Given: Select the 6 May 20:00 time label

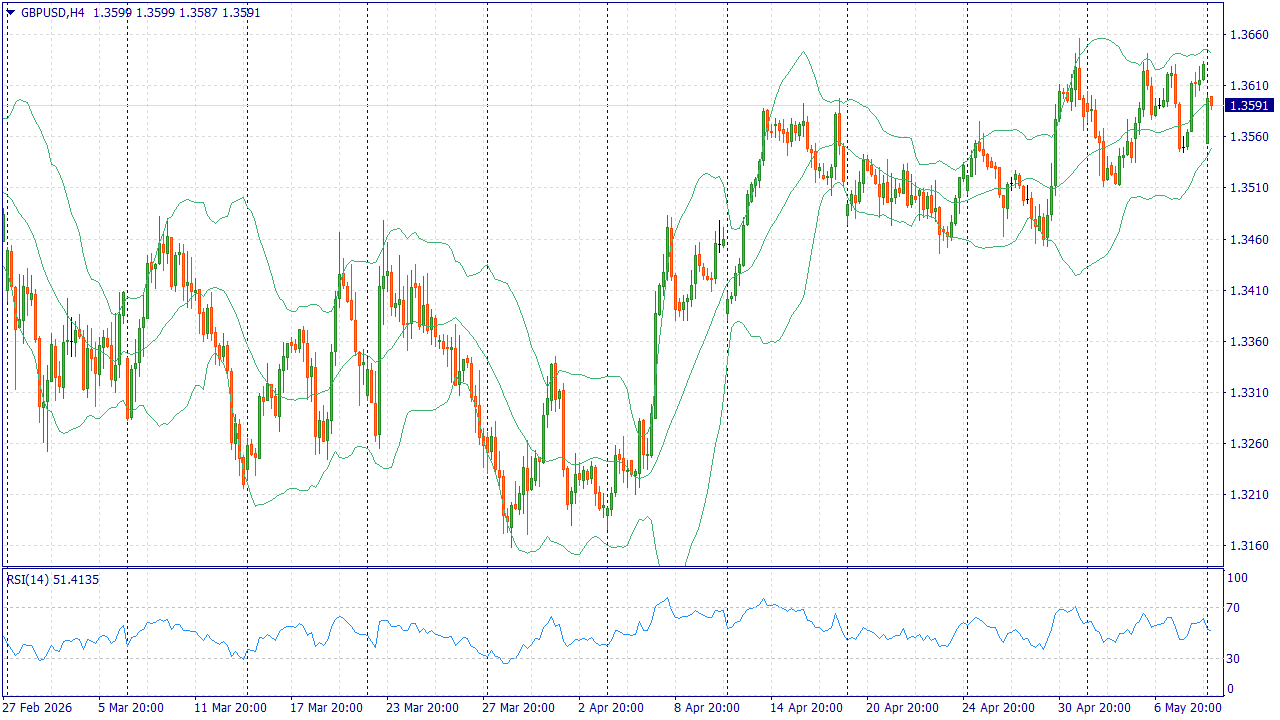Looking at the screenshot, I should pyautogui.click(x=1186, y=708).
